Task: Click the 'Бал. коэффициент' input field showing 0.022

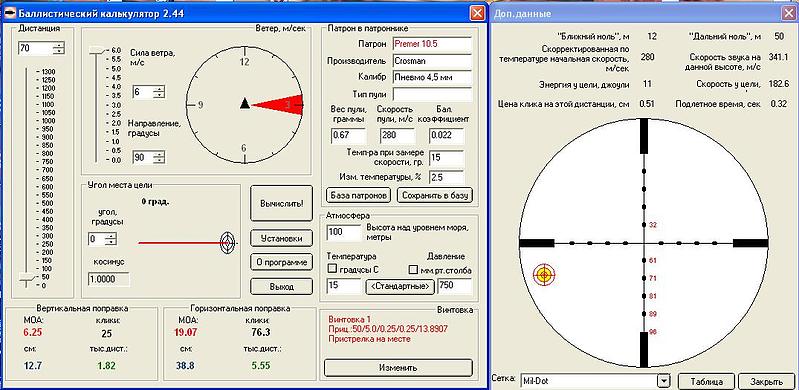Action: (x=446, y=136)
